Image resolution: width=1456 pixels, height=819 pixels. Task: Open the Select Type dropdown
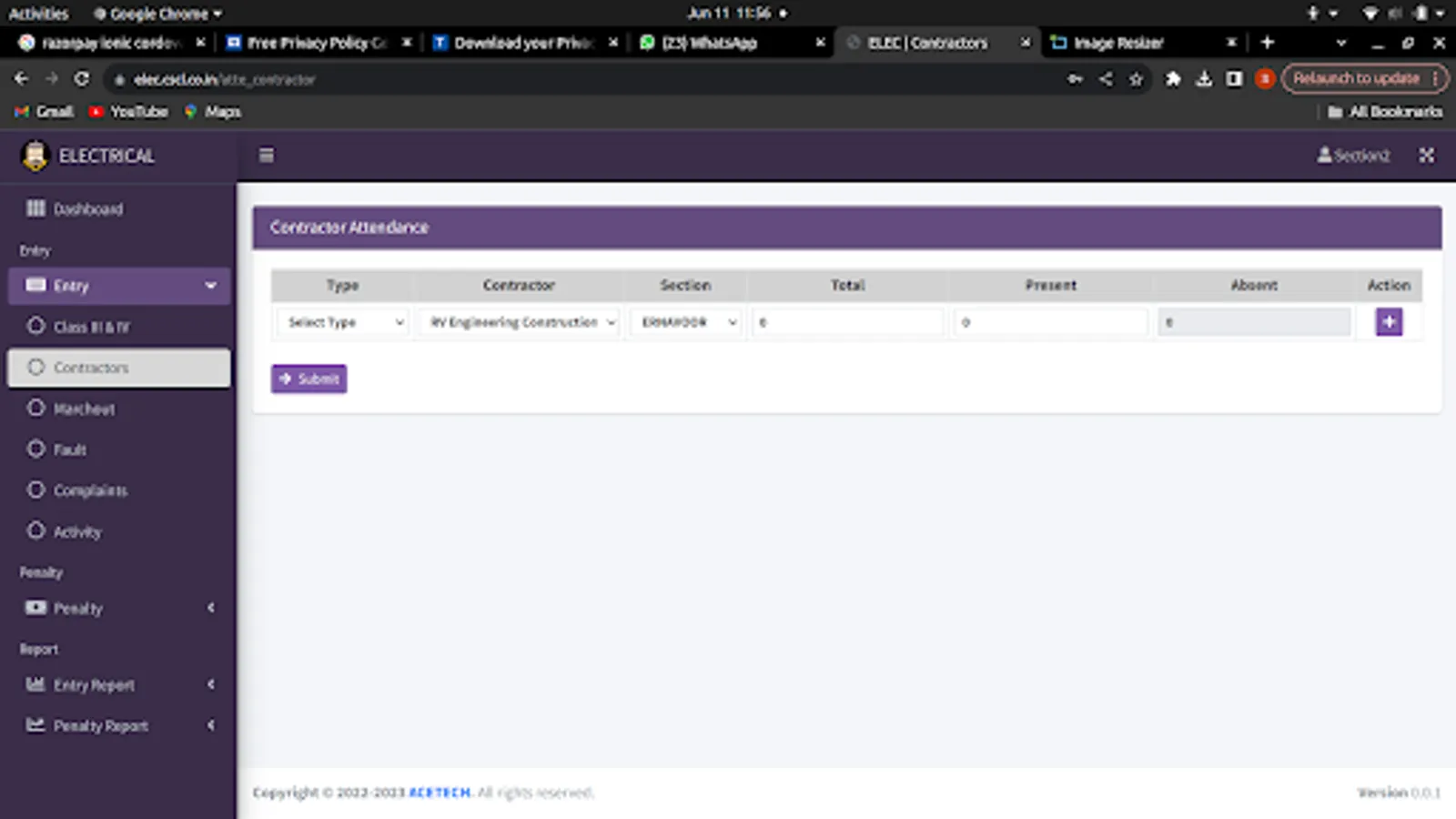click(x=343, y=322)
